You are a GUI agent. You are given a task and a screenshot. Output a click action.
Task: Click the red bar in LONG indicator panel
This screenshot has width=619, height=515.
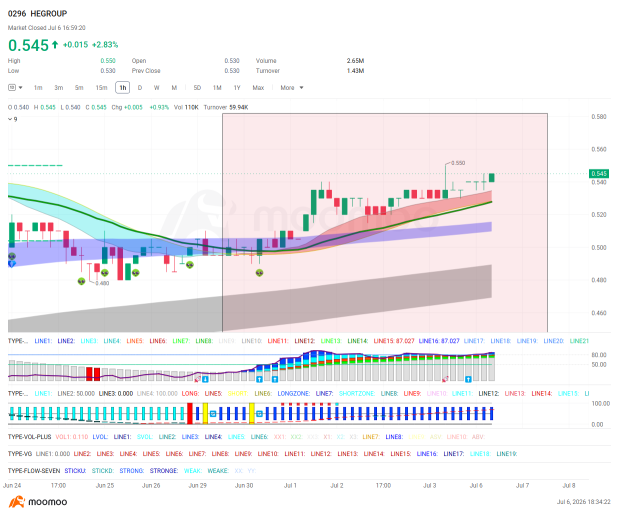(190, 413)
